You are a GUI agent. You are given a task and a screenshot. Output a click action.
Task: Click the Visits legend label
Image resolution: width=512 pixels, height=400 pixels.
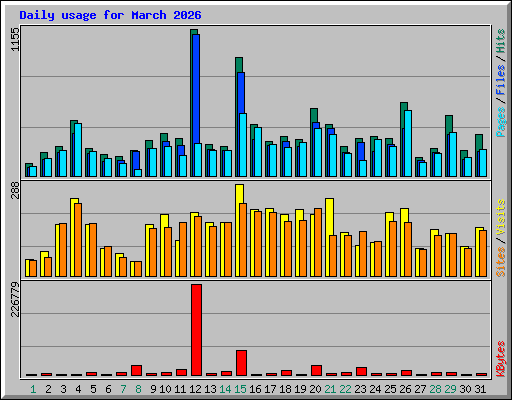point(500,218)
